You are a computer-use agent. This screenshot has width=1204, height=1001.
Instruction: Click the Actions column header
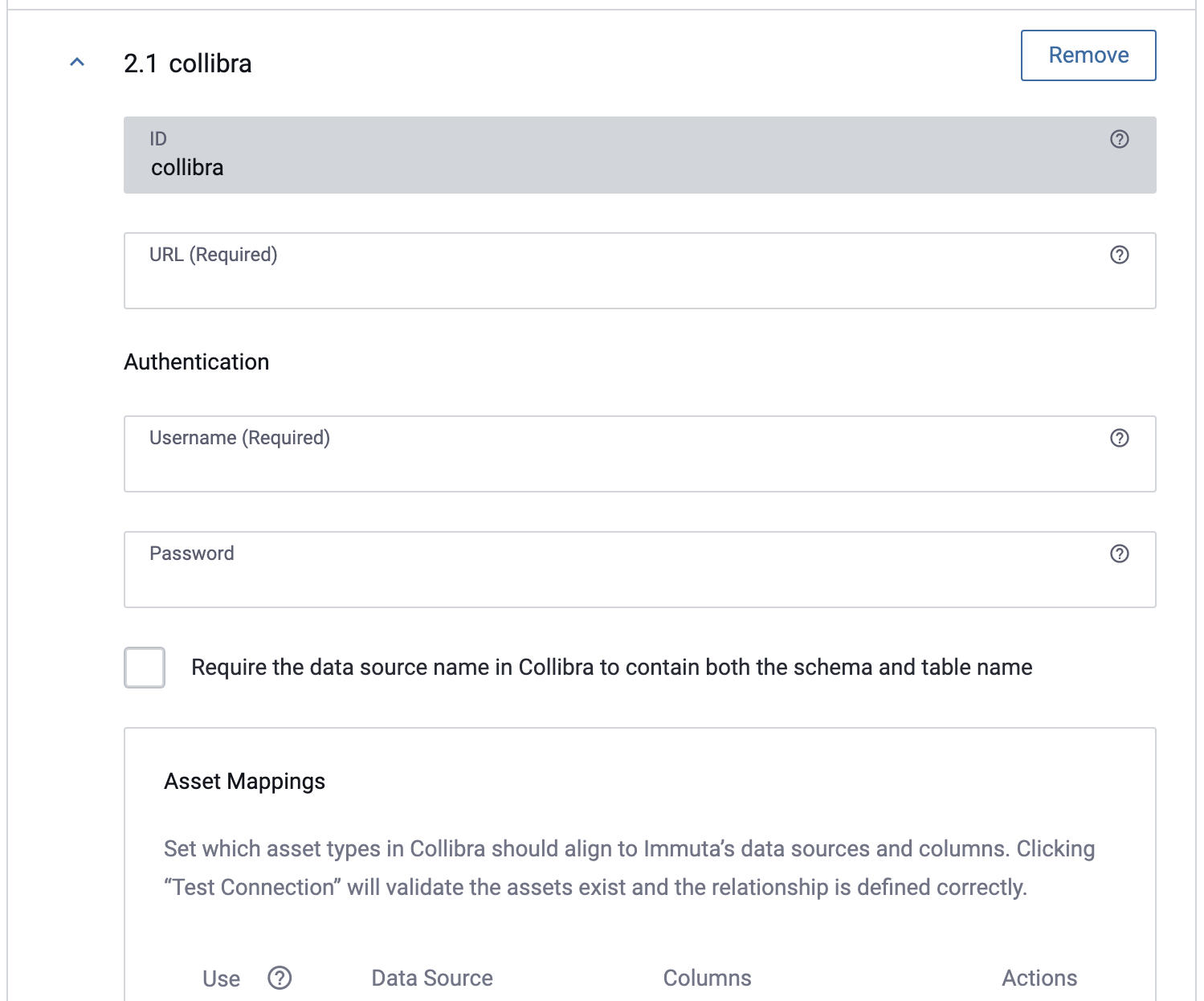pos(1039,978)
